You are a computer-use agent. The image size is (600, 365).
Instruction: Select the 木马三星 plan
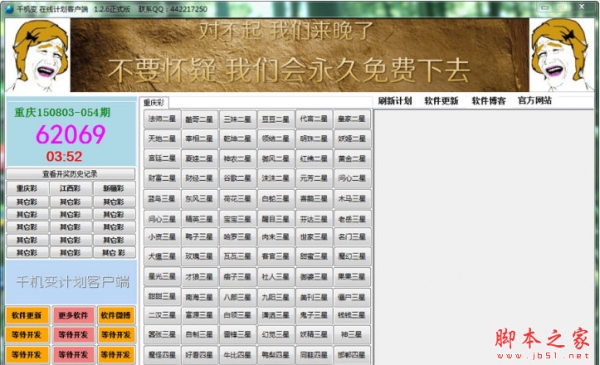click(x=352, y=199)
